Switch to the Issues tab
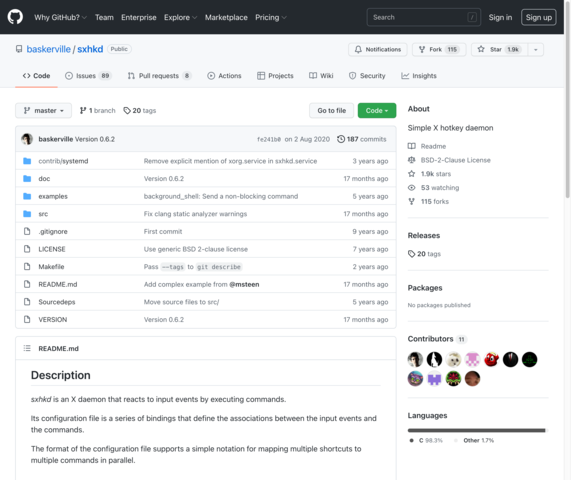The height and width of the screenshot is (480, 571). (88, 76)
